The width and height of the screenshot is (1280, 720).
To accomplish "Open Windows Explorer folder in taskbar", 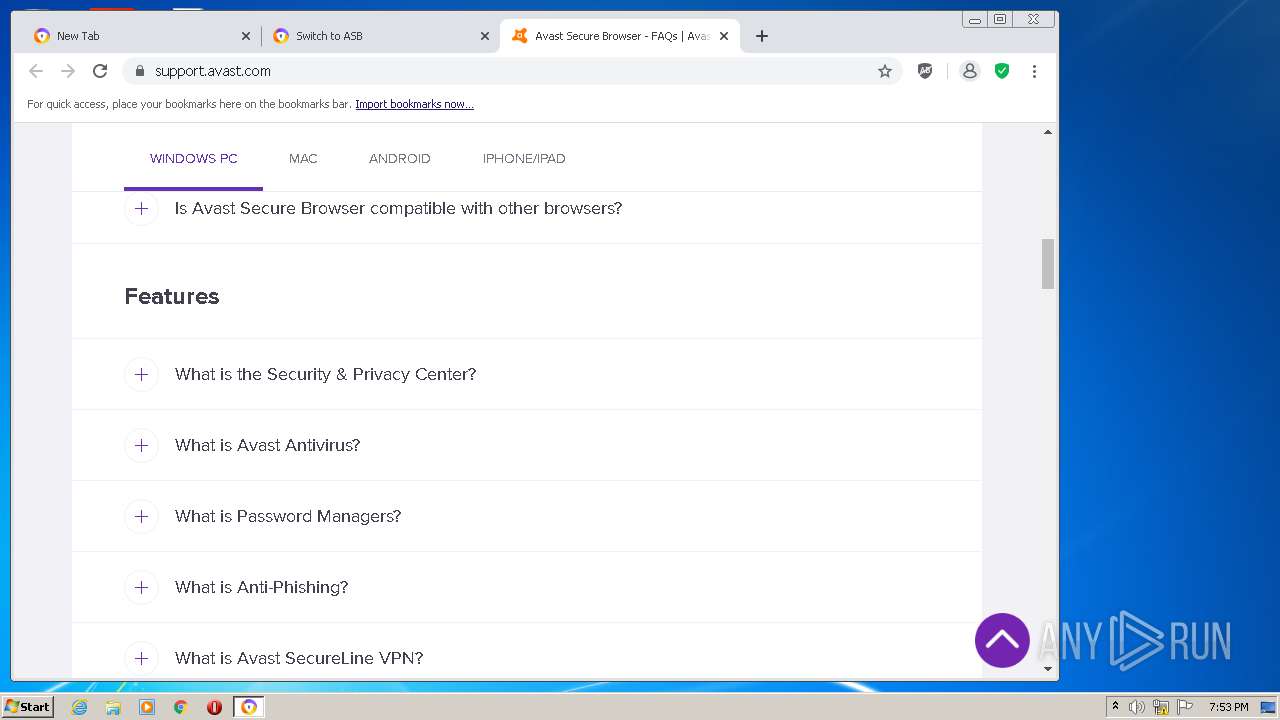I will click(113, 707).
